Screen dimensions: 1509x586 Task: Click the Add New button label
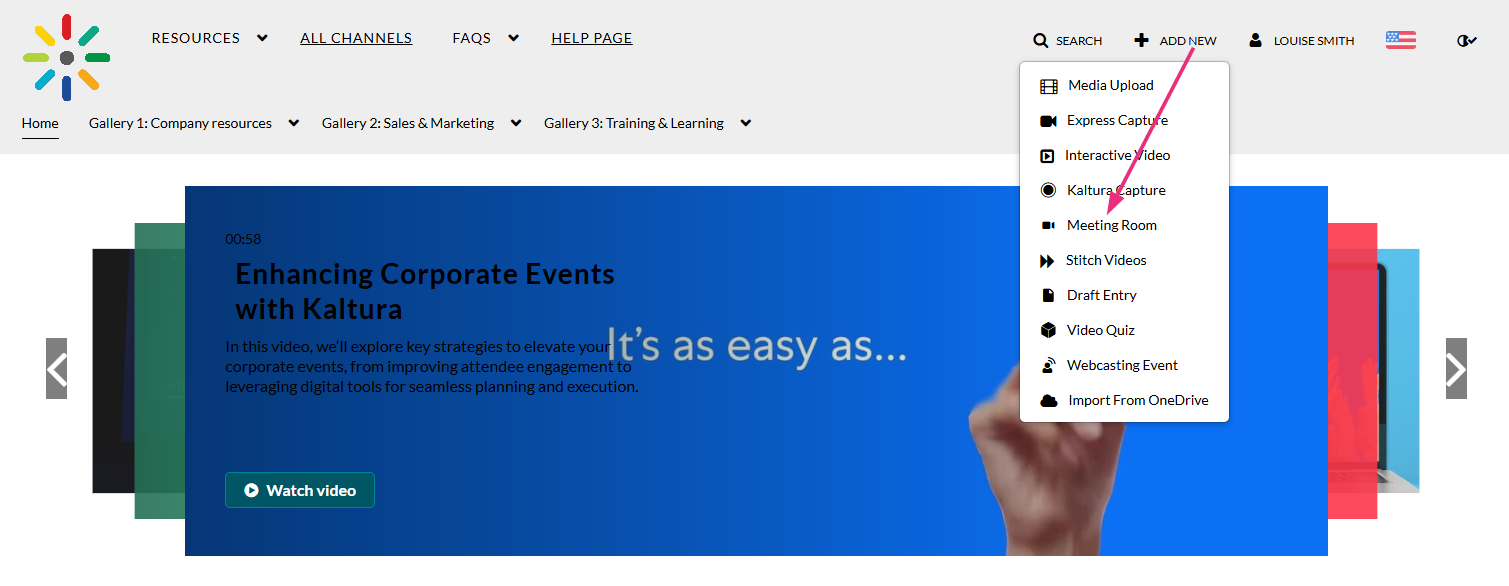1188,41
